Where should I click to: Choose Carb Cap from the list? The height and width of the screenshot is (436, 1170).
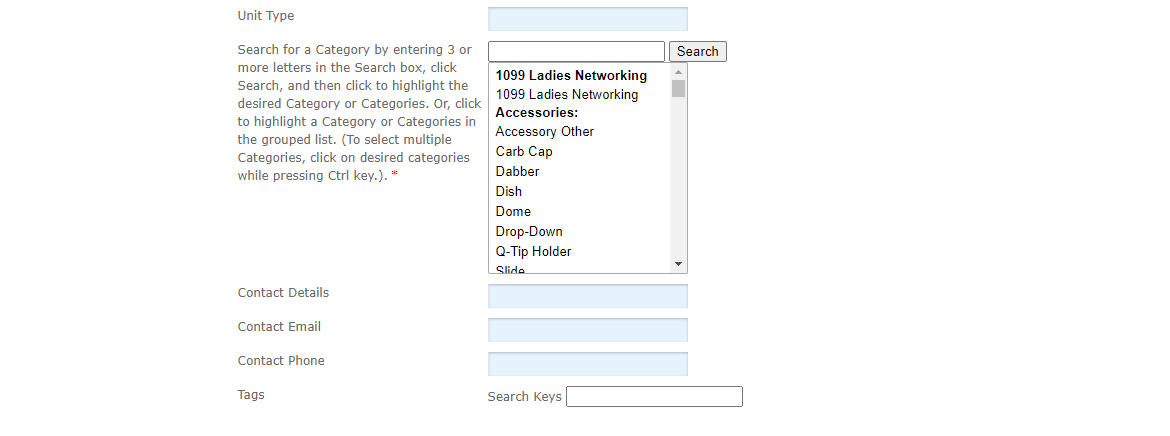[524, 152]
